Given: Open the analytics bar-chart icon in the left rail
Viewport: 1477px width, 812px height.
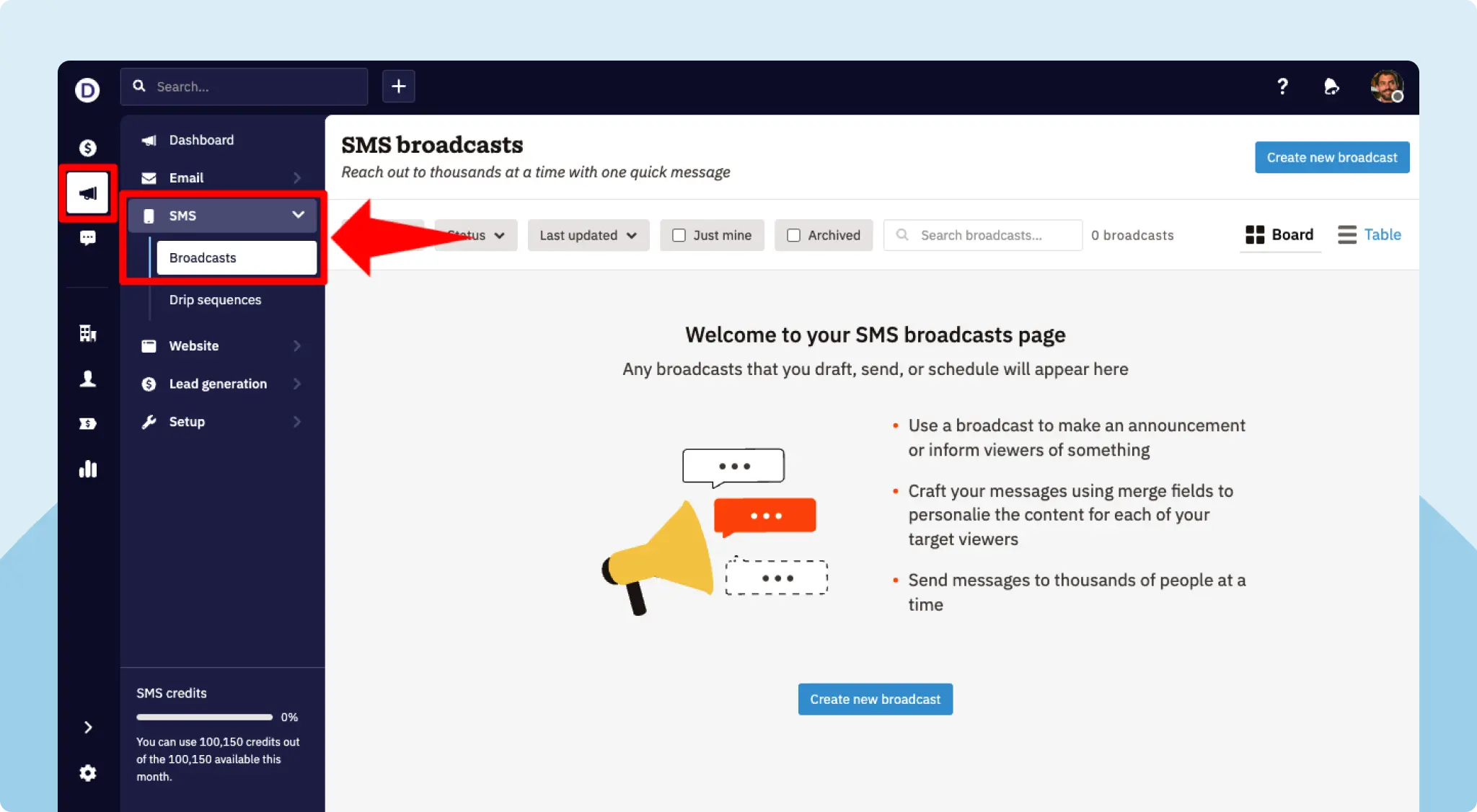Looking at the screenshot, I should (x=87, y=469).
